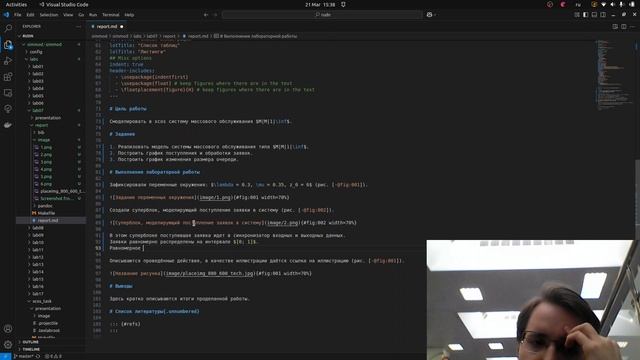Open the File menu

18,15
